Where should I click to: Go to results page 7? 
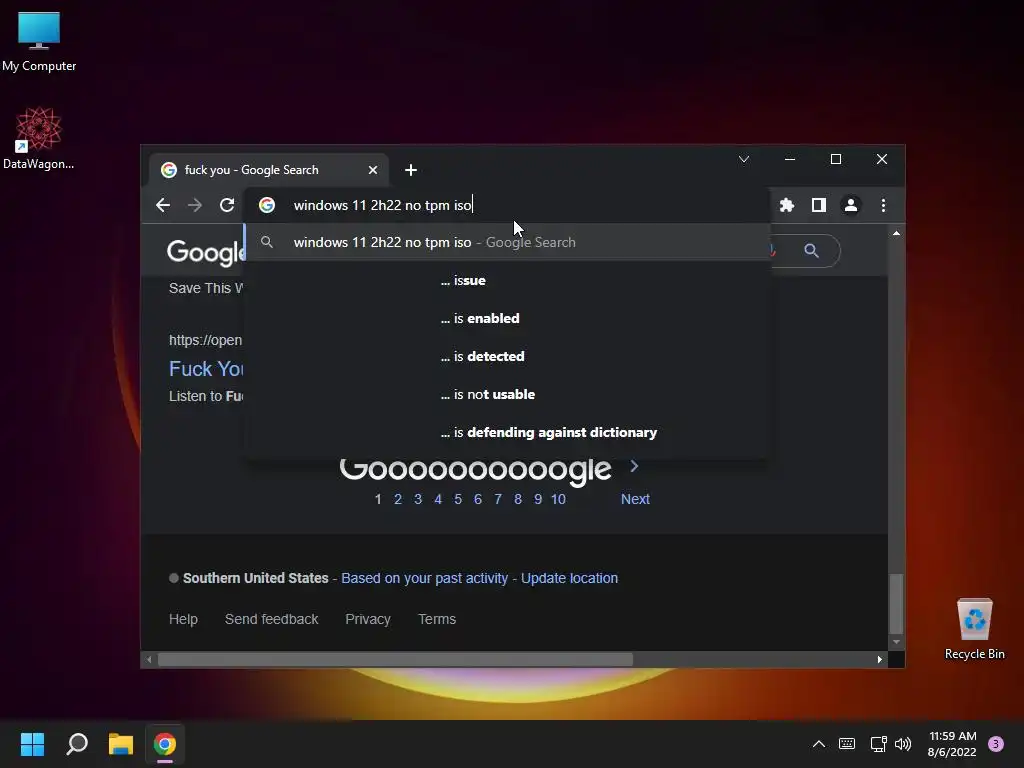(x=498, y=499)
